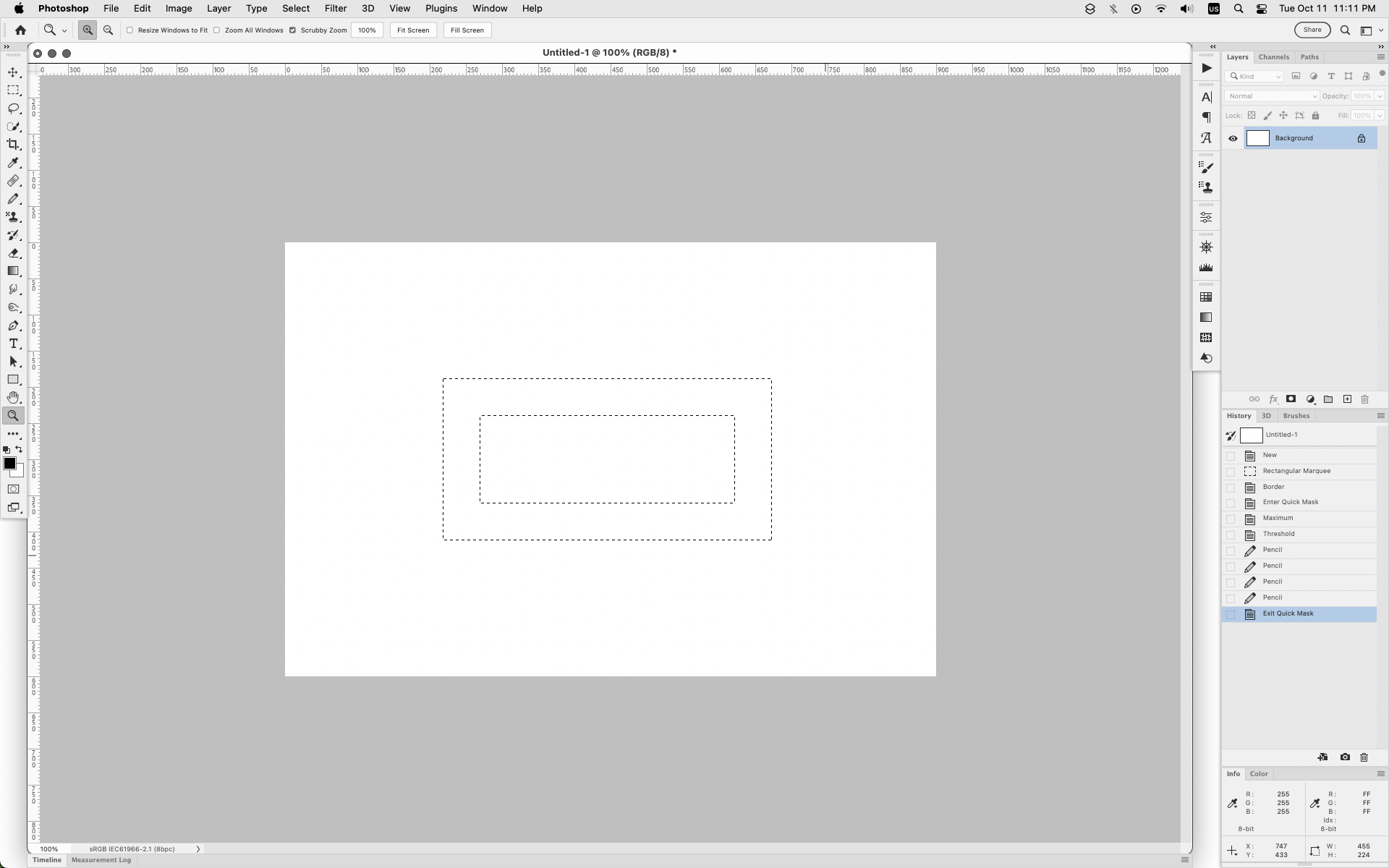The width and height of the screenshot is (1389, 868).
Task: Delete layer using trash icon
Action: point(1365,399)
